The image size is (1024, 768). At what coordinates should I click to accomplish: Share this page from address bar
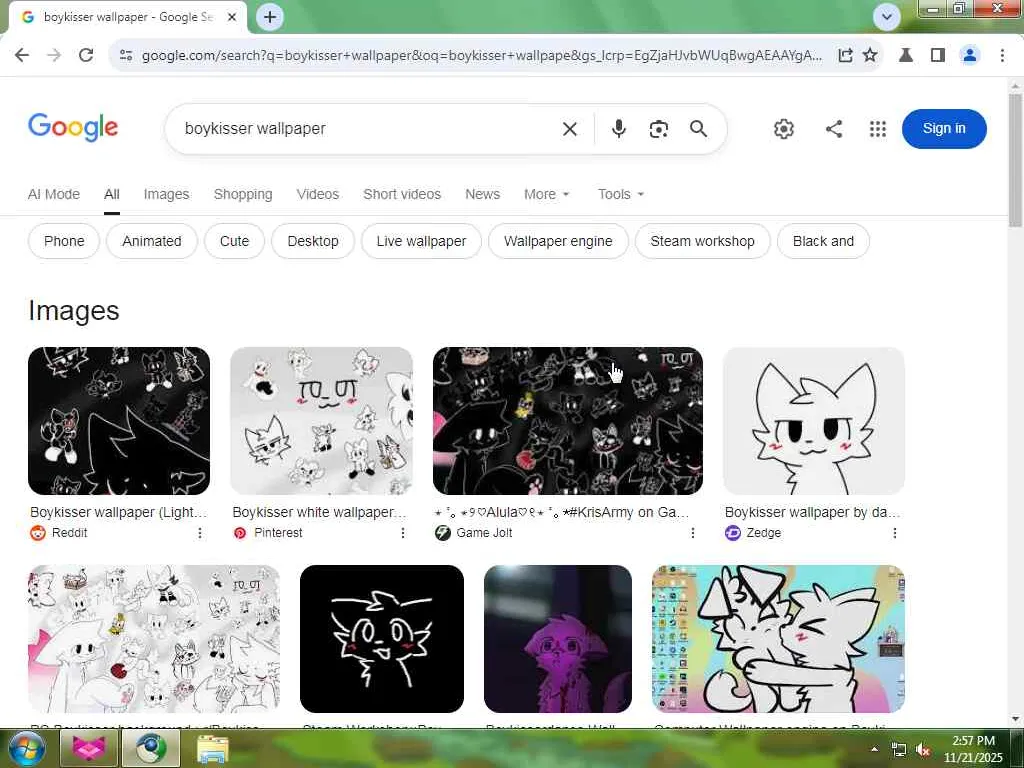tap(845, 56)
